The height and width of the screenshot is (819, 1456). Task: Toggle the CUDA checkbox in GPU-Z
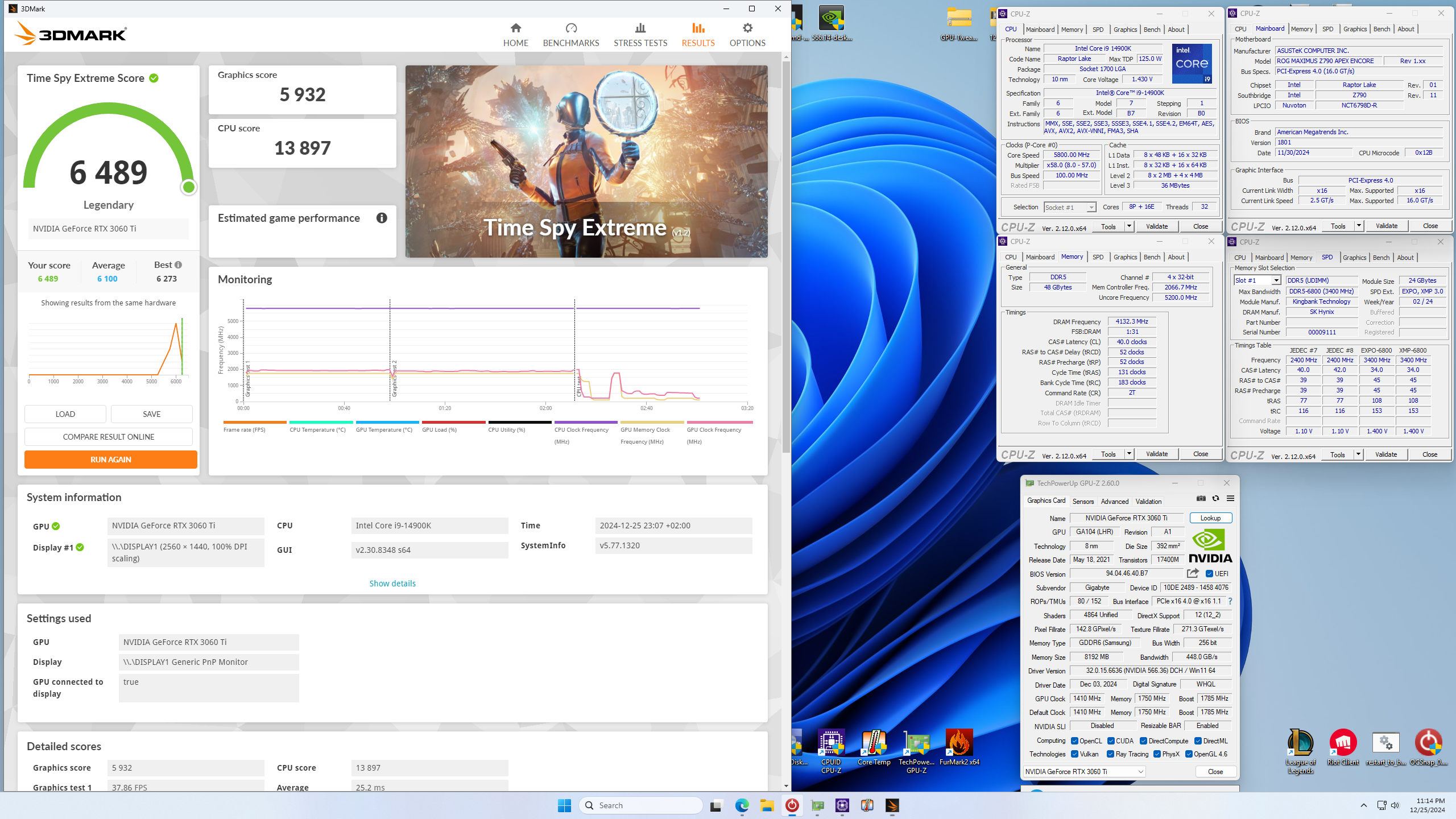(x=1111, y=741)
